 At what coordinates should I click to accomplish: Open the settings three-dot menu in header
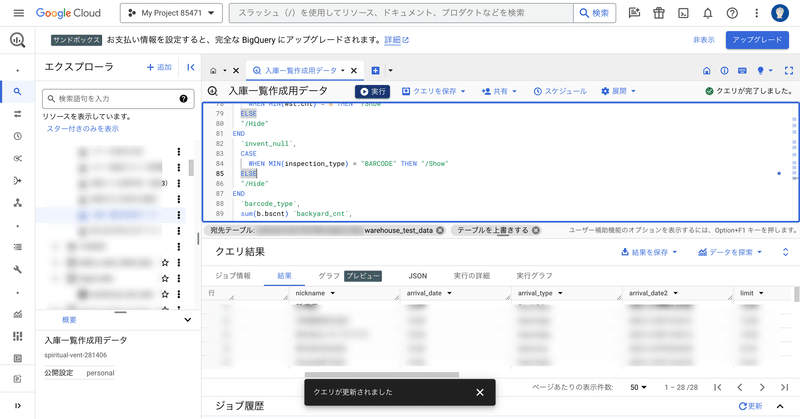[x=757, y=13]
